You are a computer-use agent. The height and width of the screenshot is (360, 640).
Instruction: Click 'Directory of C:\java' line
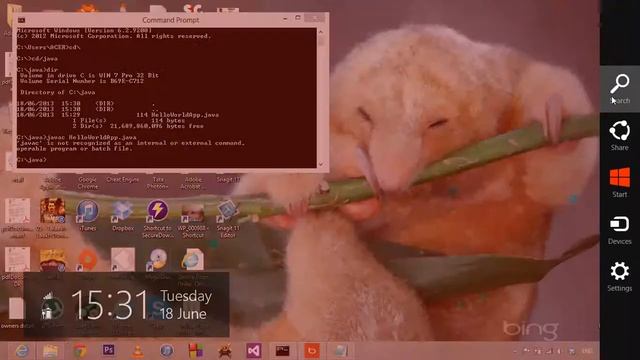coord(58,92)
